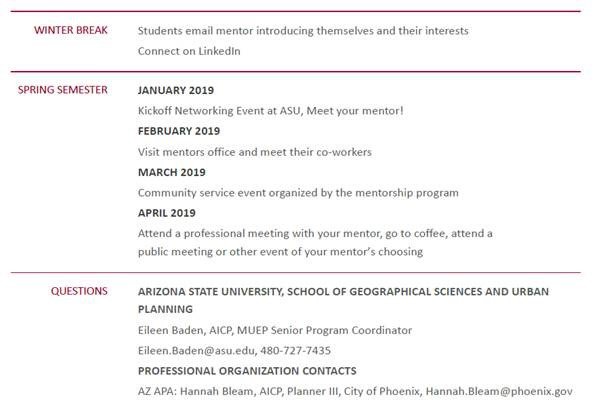Click the ARIZONA STATE UNIVERSITY heading text

point(343,300)
